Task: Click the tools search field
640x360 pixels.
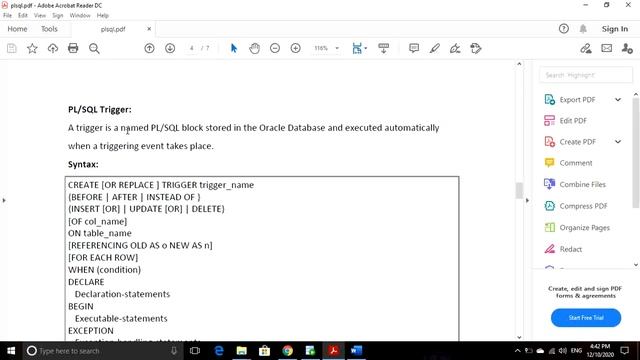Action: pos(586,75)
